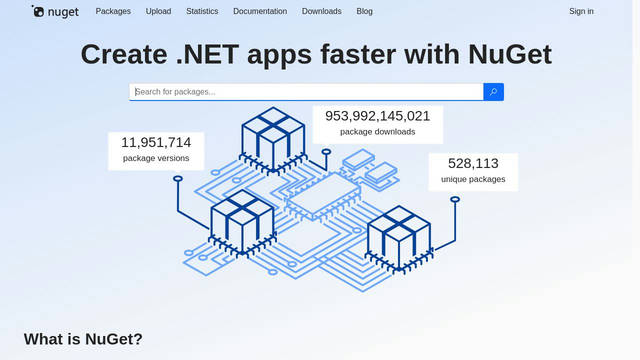The height and width of the screenshot is (360, 640).
Task: Open the Blog link
Action: coord(364,11)
